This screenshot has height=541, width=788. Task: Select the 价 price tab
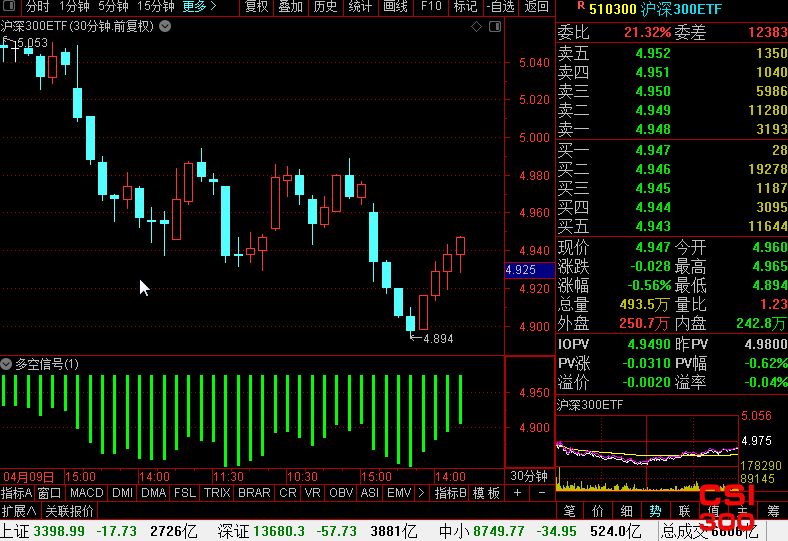point(598,511)
